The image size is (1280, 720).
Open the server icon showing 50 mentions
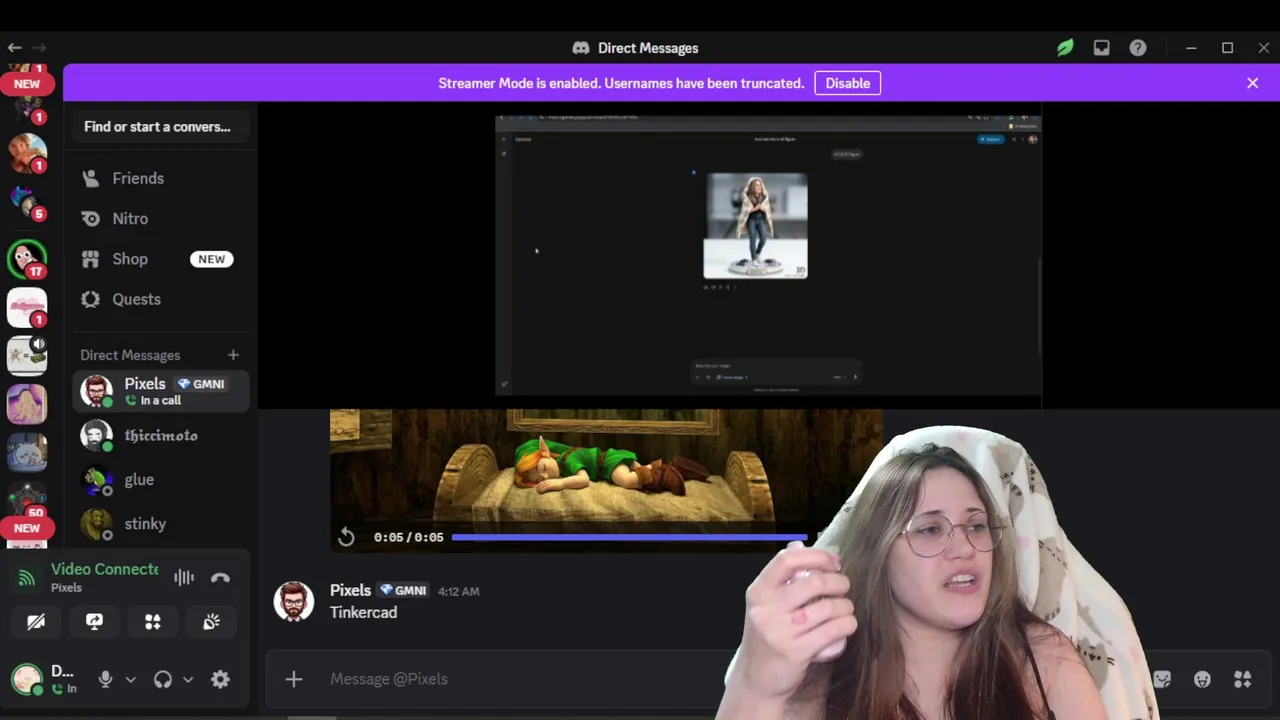click(x=27, y=498)
